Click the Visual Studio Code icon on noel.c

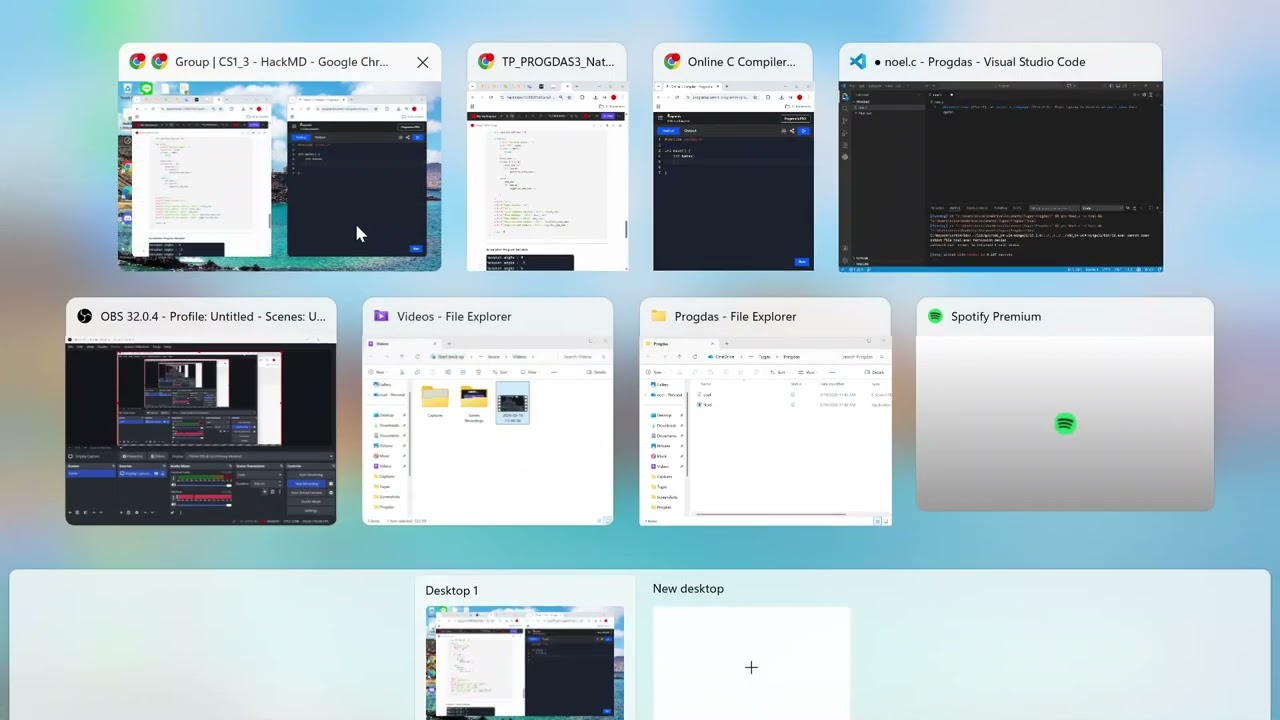[x=858, y=62]
